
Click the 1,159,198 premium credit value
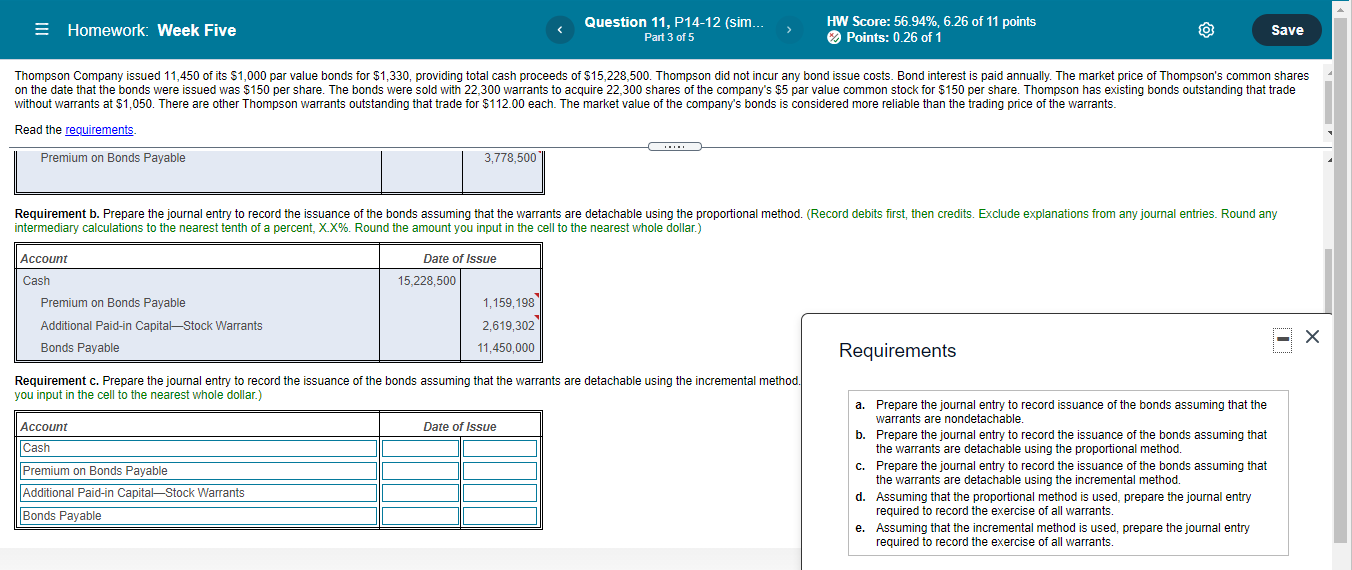(x=508, y=303)
